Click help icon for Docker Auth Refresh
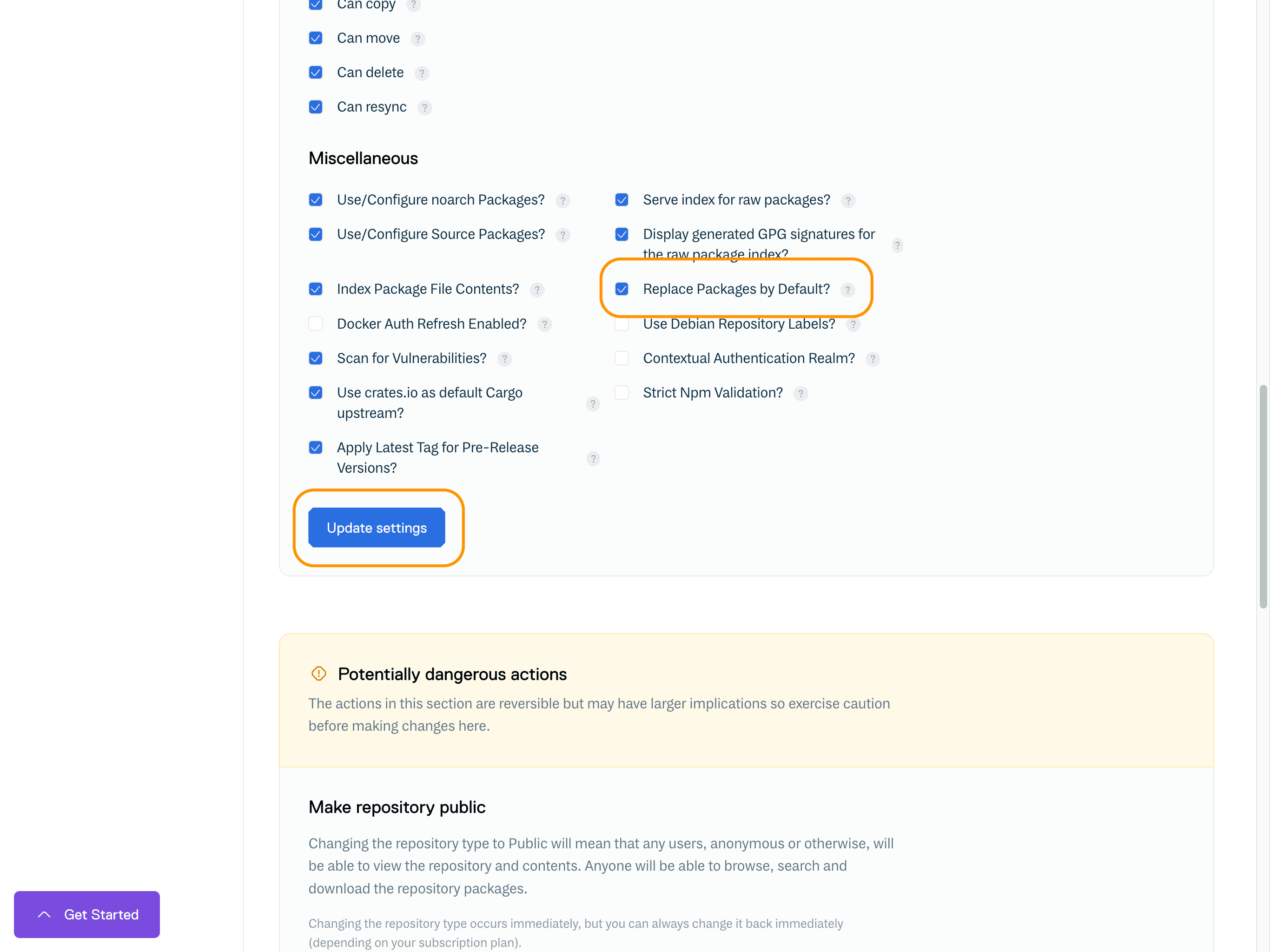 pyautogui.click(x=544, y=325)
